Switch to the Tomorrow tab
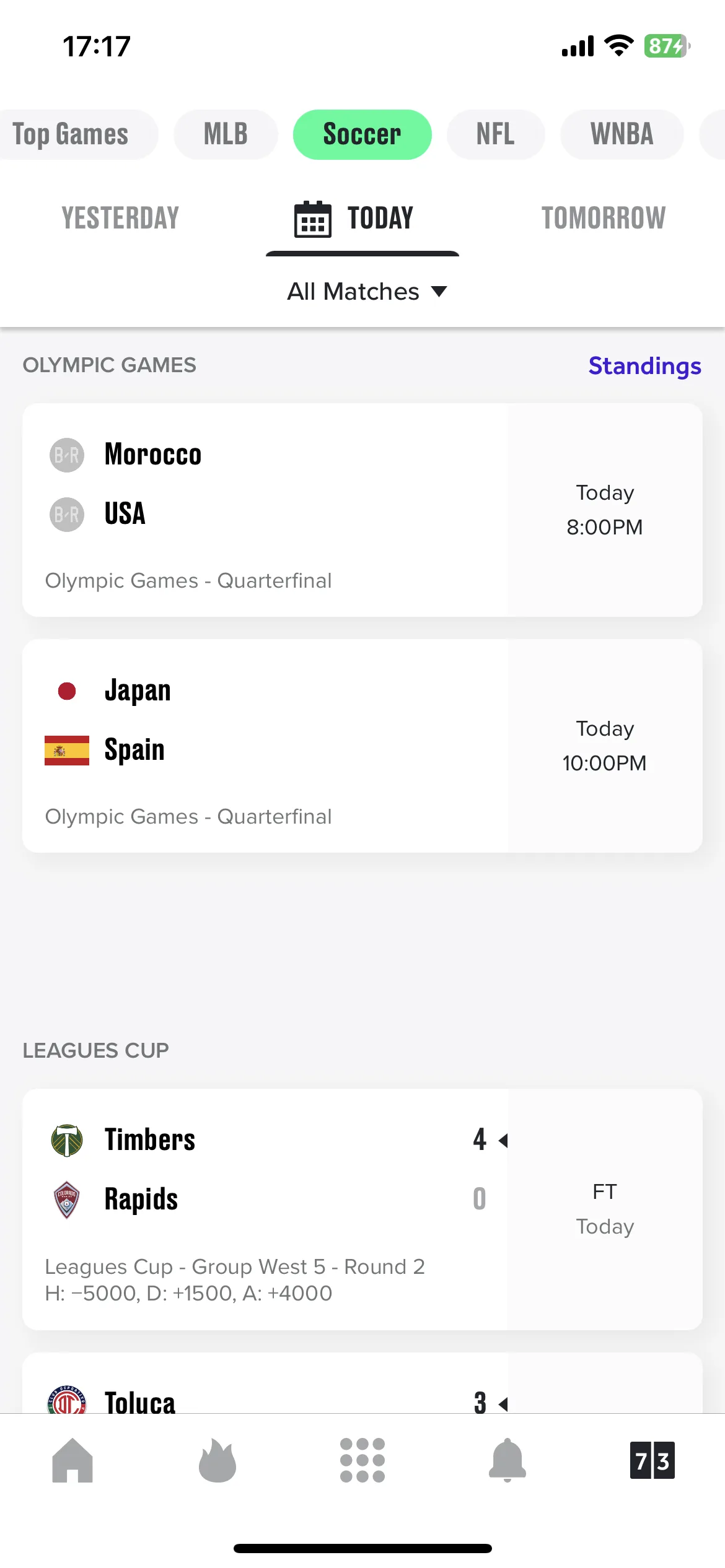The image size is (725, 1568). point(604,218)
